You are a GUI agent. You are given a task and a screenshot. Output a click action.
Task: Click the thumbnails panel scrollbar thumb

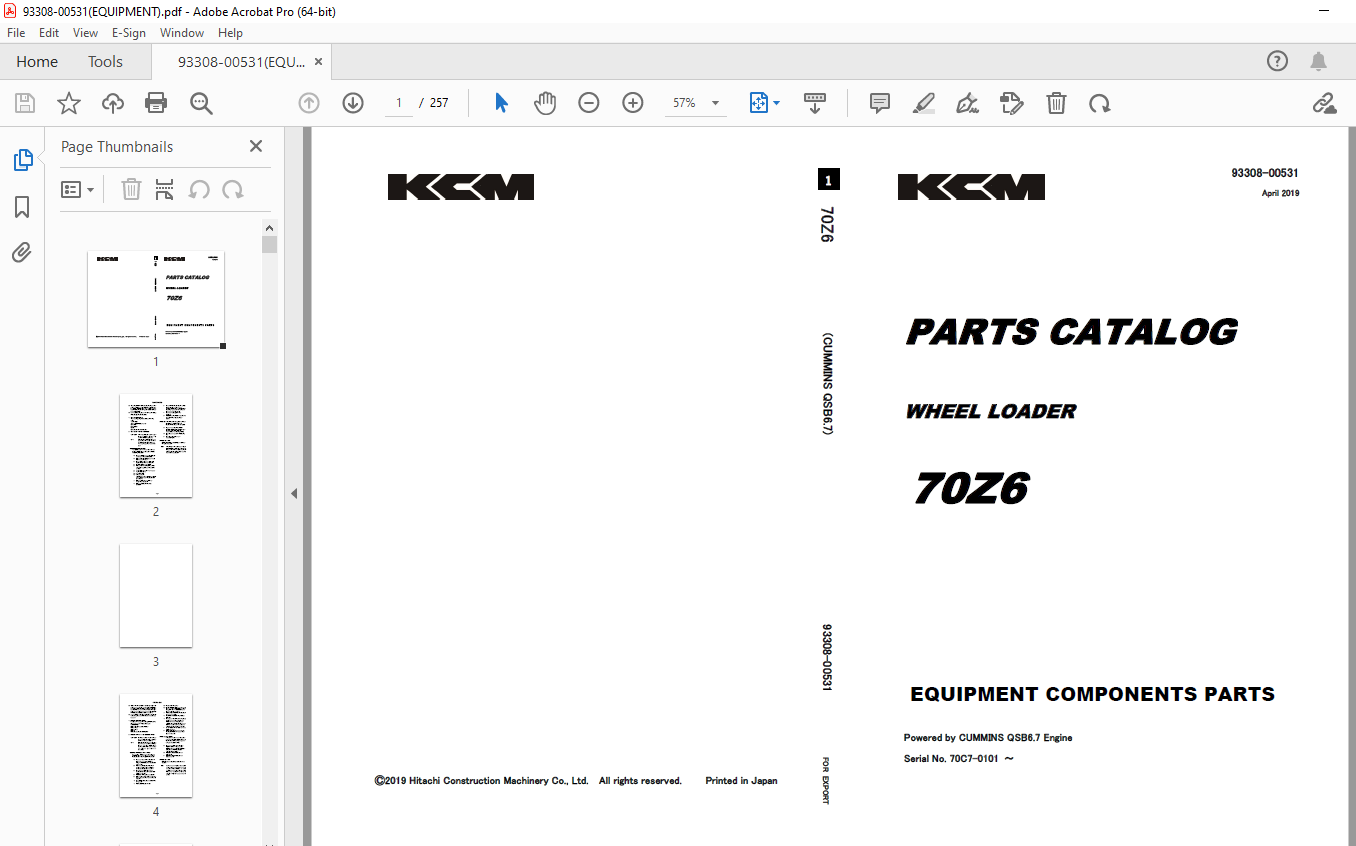click(x=269, y=245)
